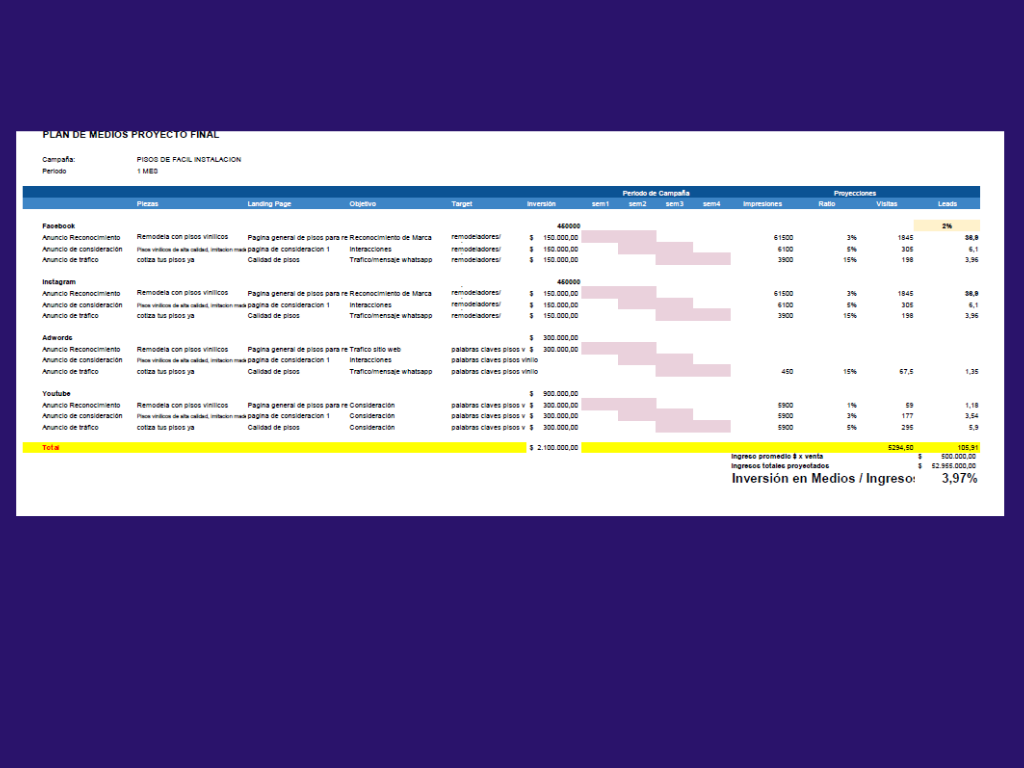Click the Instagram section label
The height and width of the screenshot is (768, 1024).
click(59, 282)
